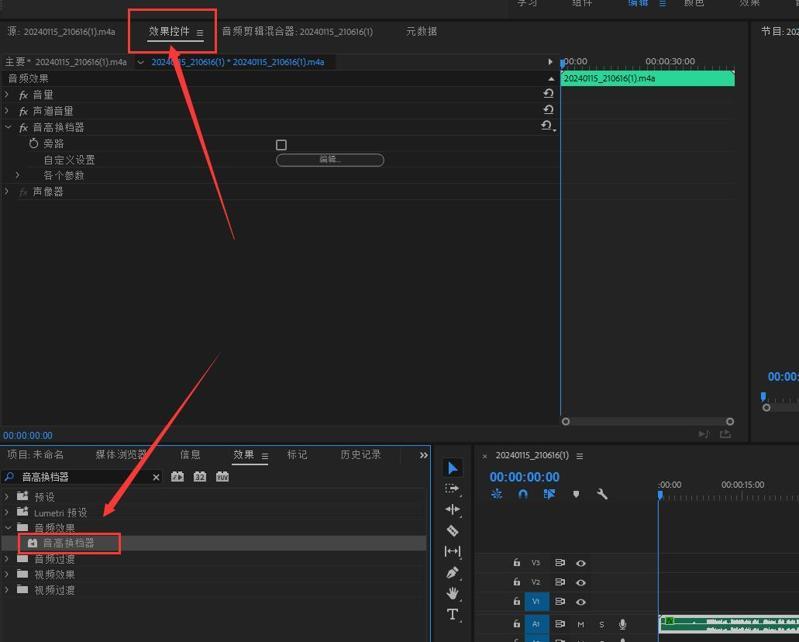Toggle V3 track output eye

point(580,563)
